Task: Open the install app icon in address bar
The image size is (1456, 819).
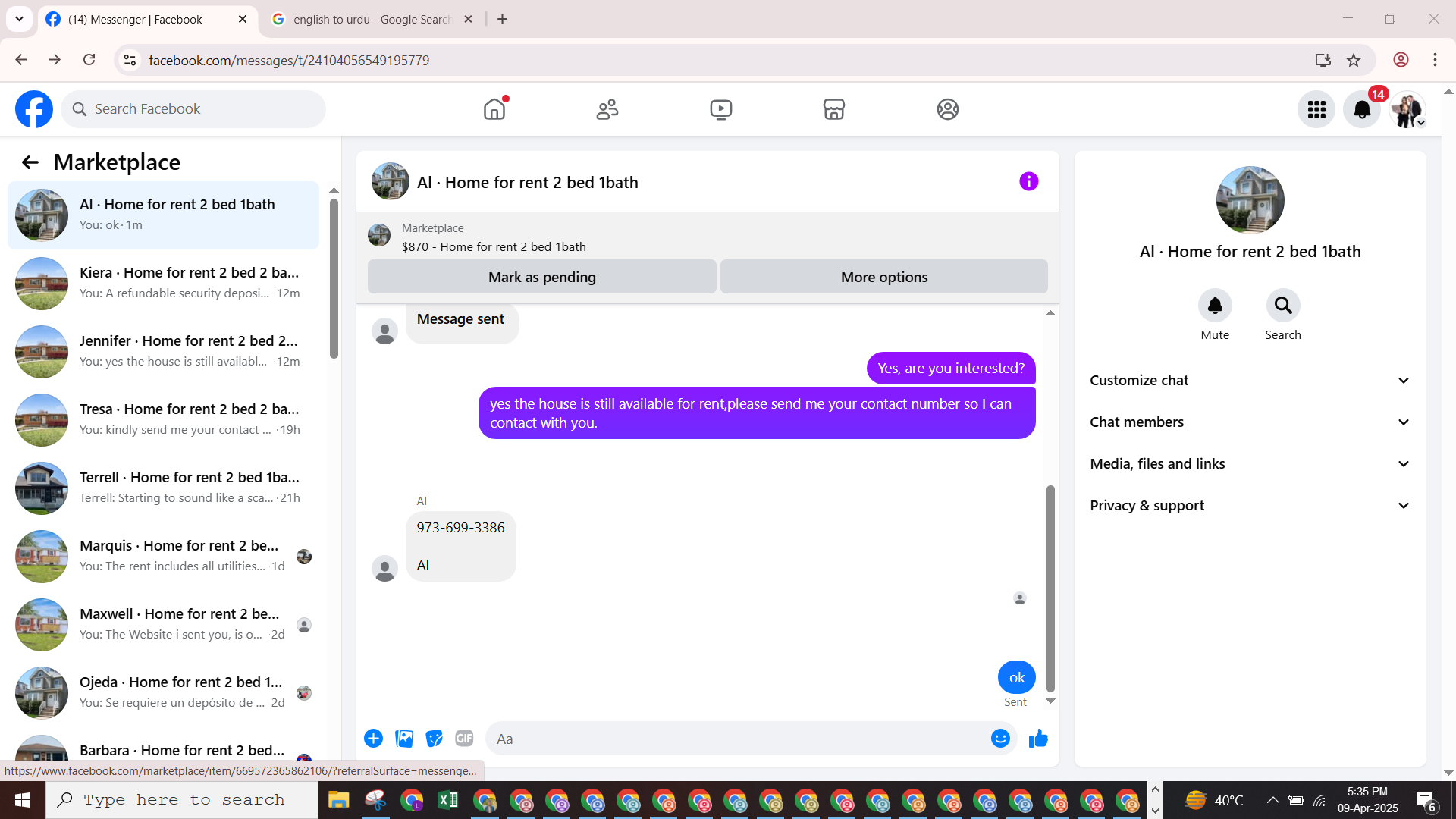Action: click(x=1323, y=60)
